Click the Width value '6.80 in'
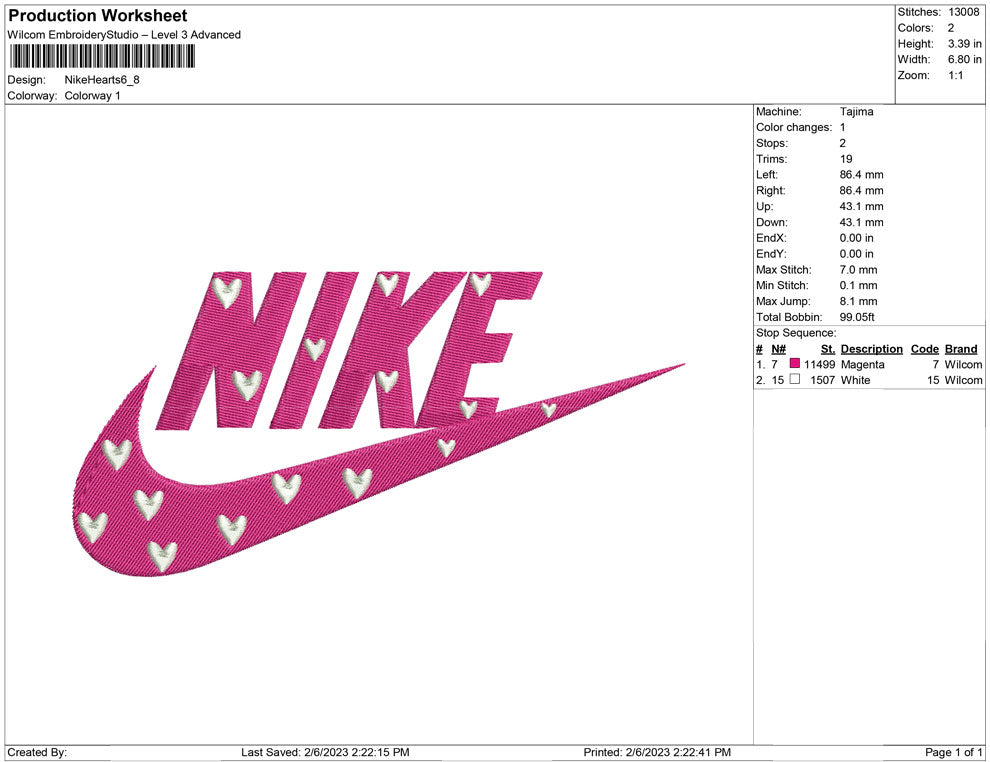 (x=965, y=59)
